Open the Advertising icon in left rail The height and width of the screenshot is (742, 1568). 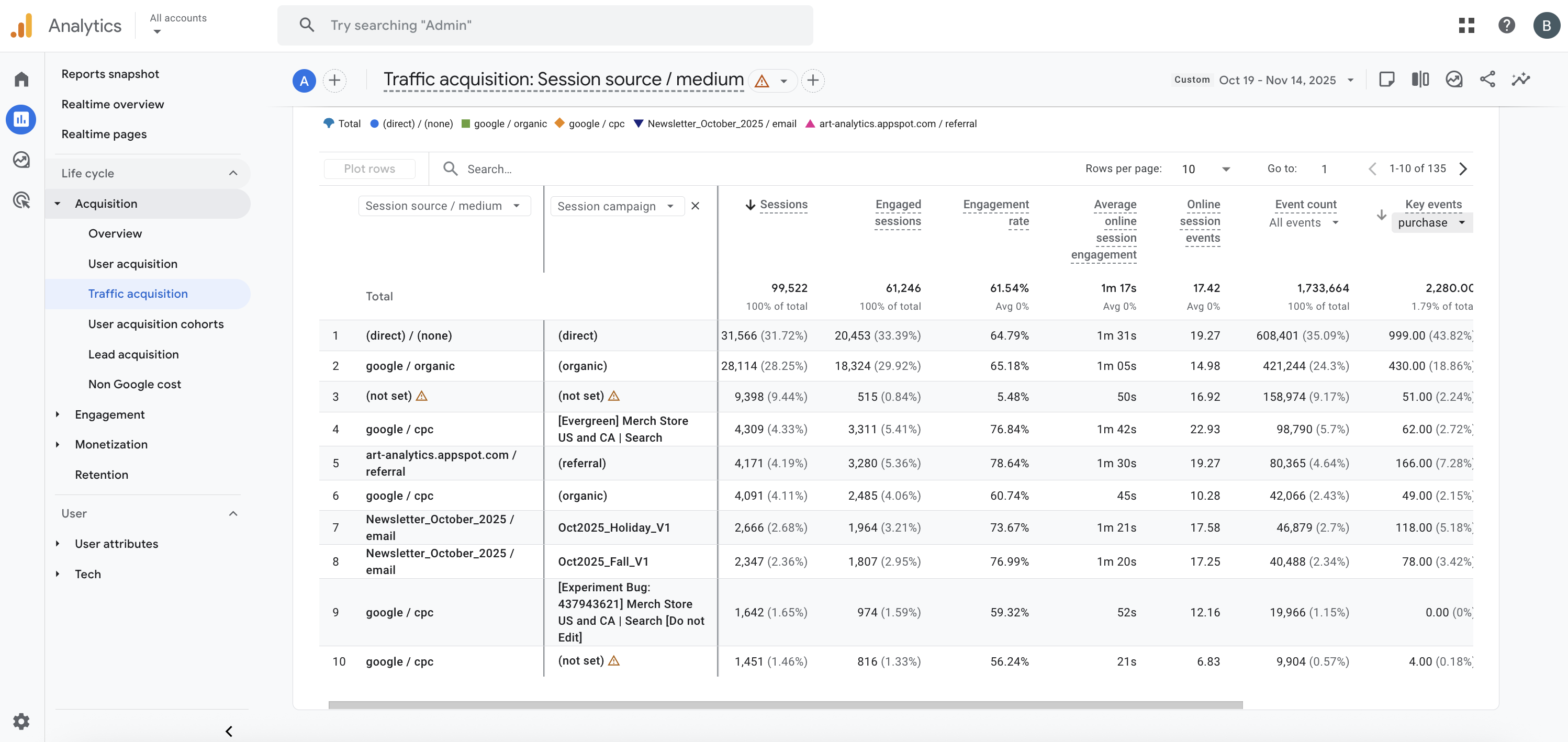click(x=21, y=200)
